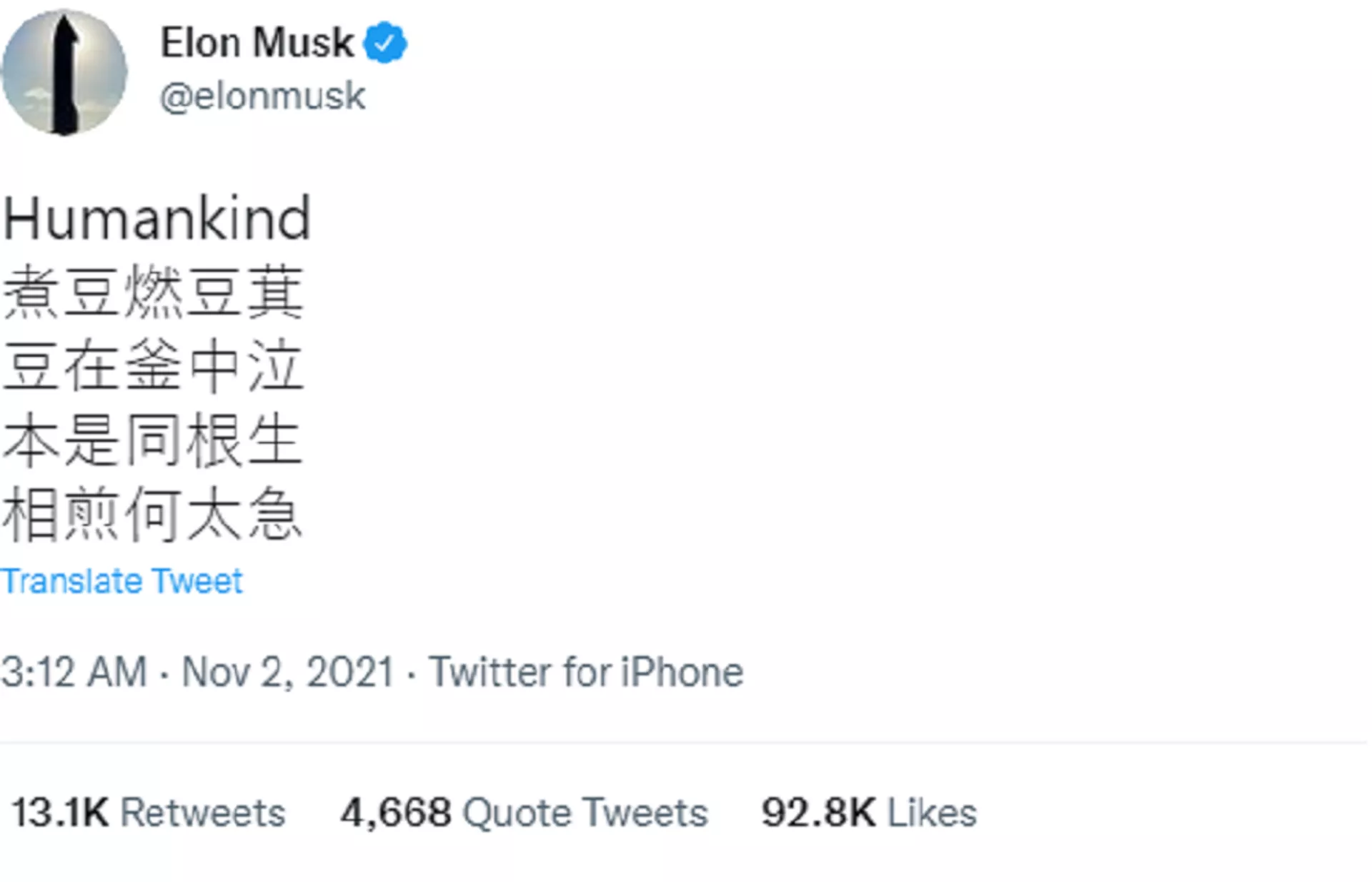
Task: Open Elon Musk's round profile picture
Action: (64, 72)
